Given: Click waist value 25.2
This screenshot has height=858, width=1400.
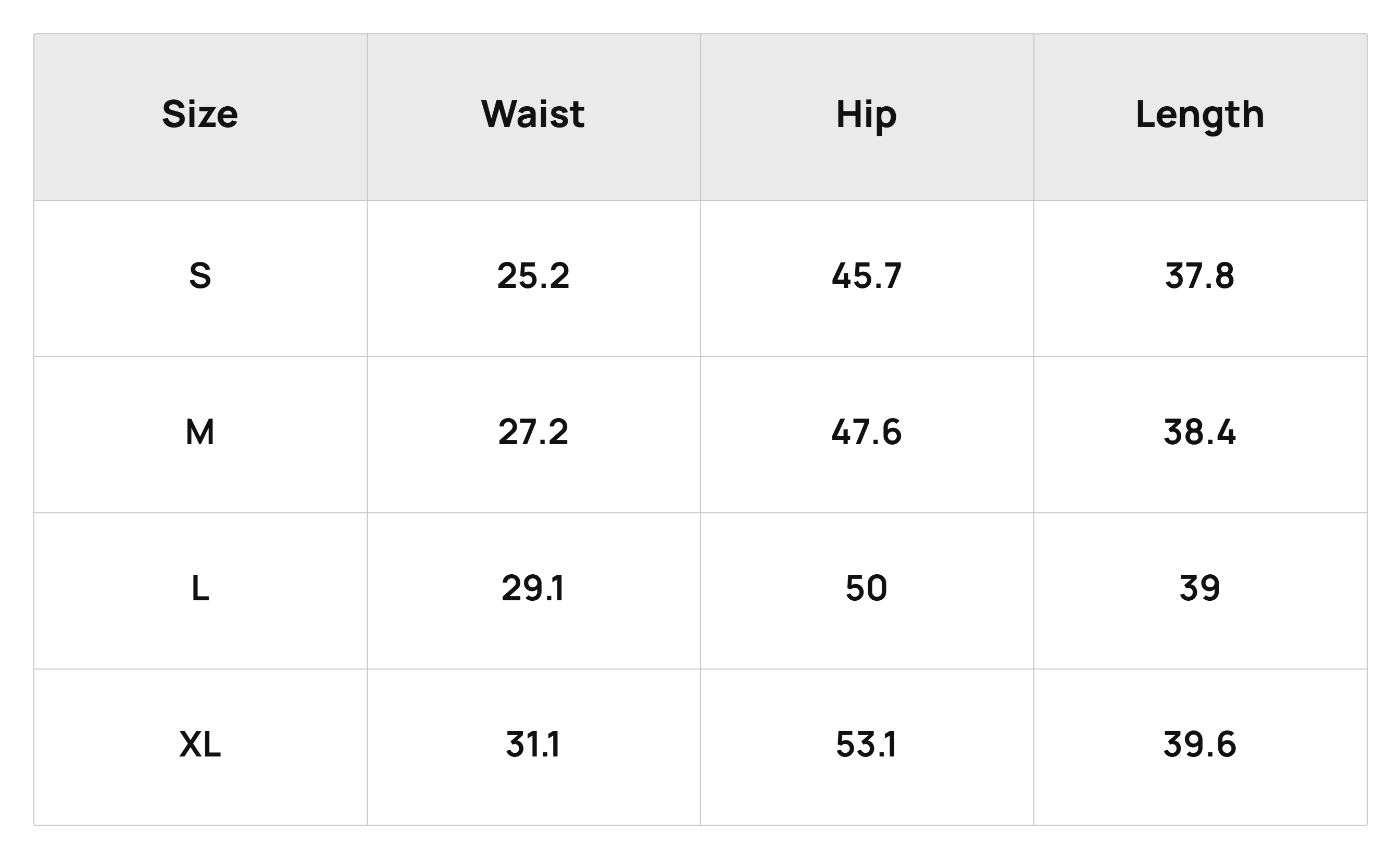Looking at the screenshot, I should [533, 276].
